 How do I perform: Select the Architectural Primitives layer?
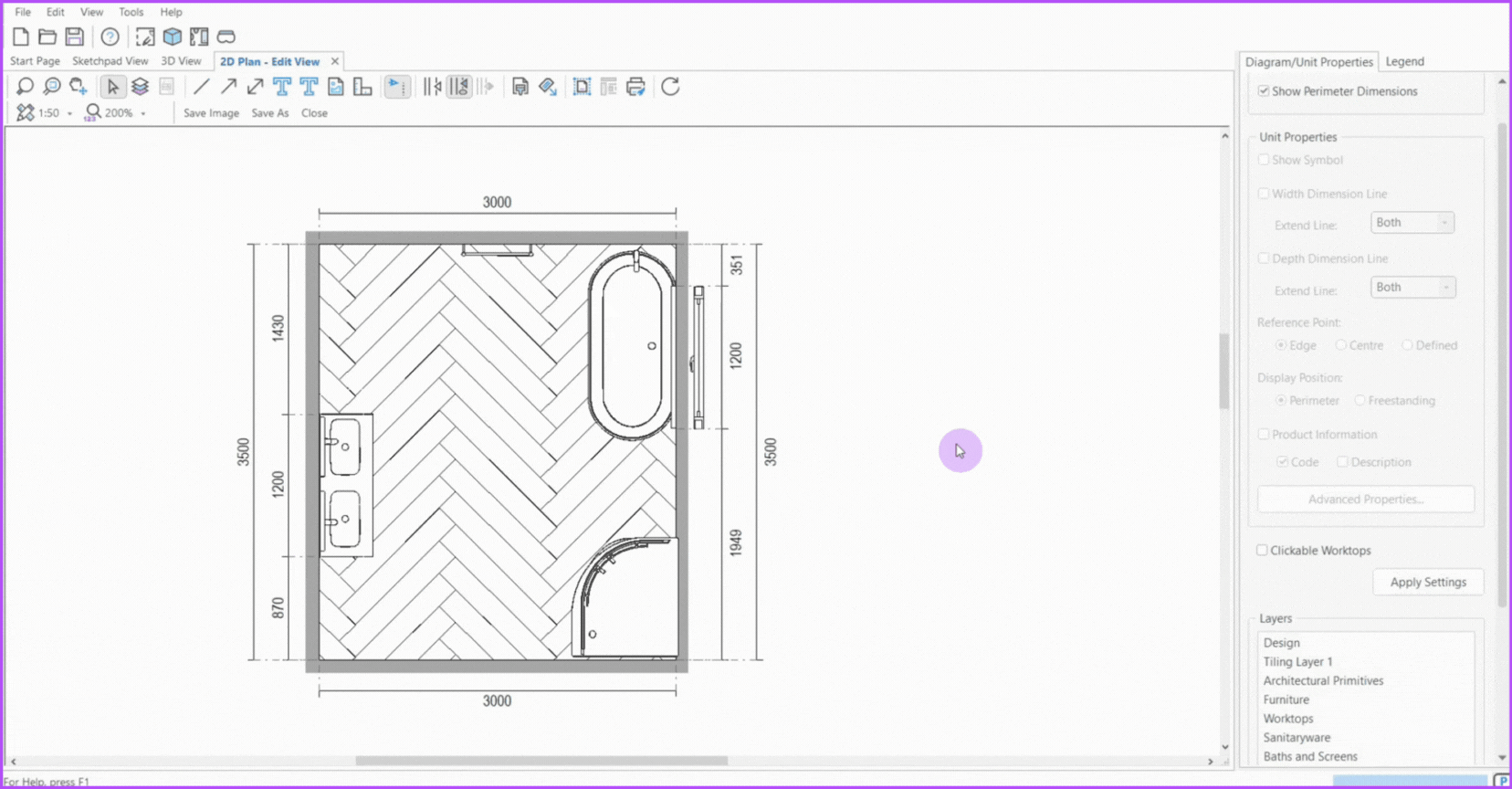pos(1323,681)
